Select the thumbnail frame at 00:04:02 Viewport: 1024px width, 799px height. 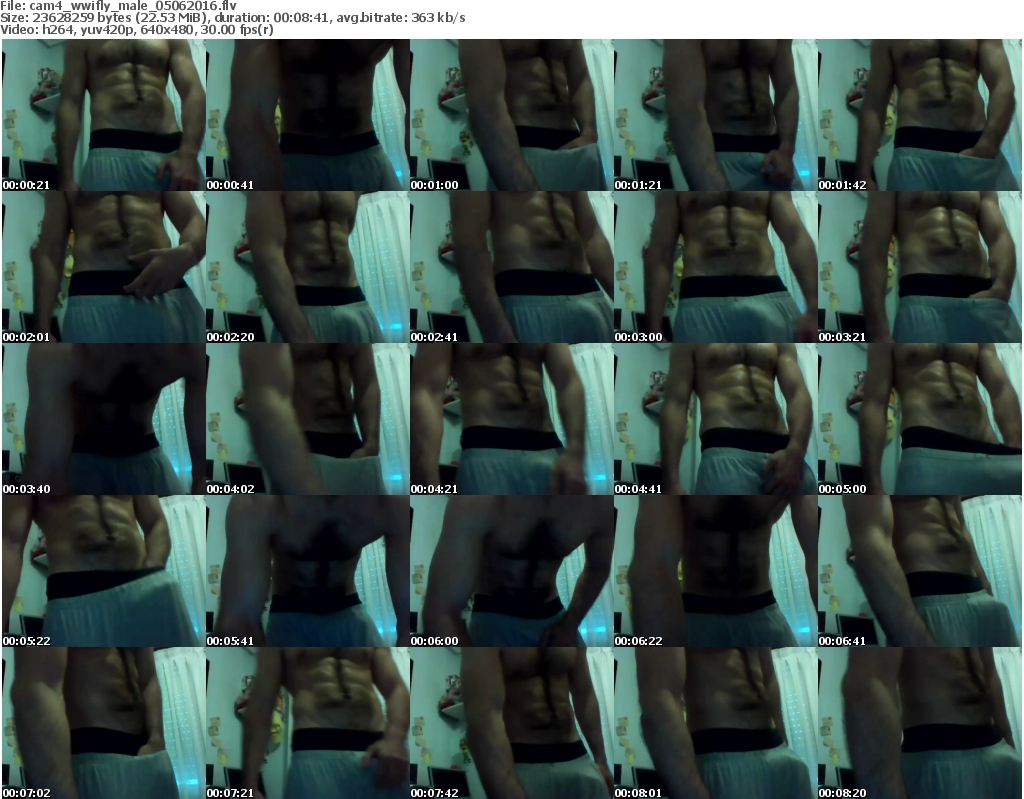(308, 419)
